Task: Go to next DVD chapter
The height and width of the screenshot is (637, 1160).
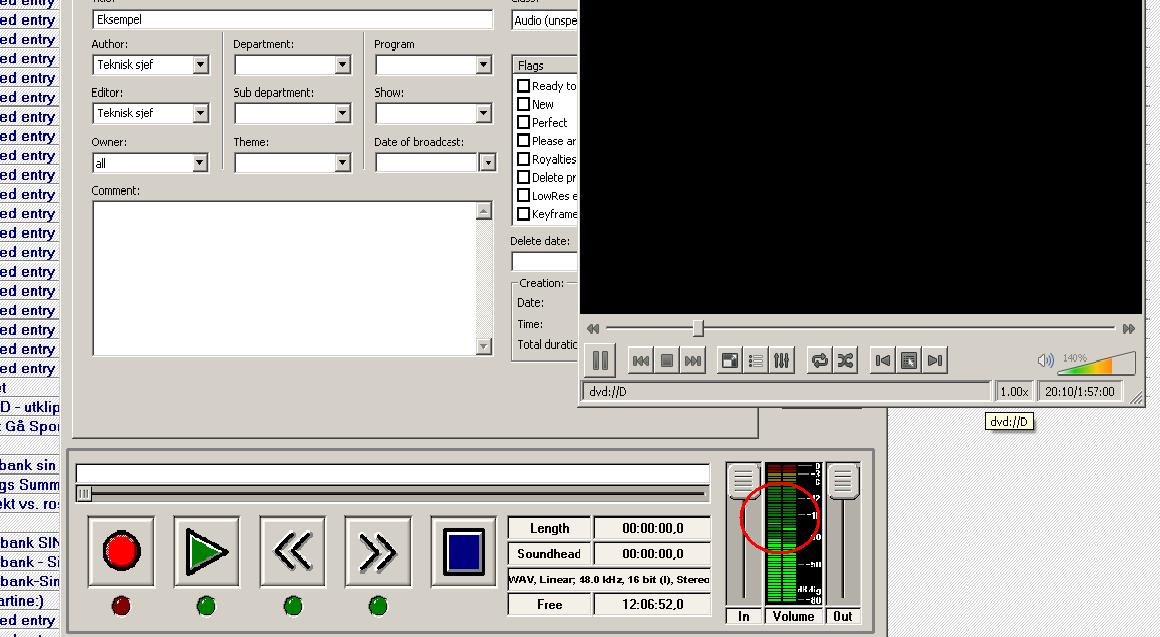Action: [x=935, y=360]
